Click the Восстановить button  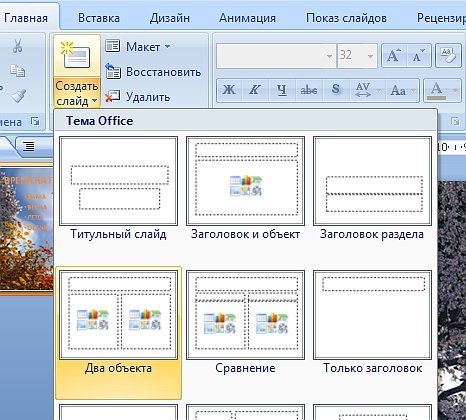[x=153, y=72]
